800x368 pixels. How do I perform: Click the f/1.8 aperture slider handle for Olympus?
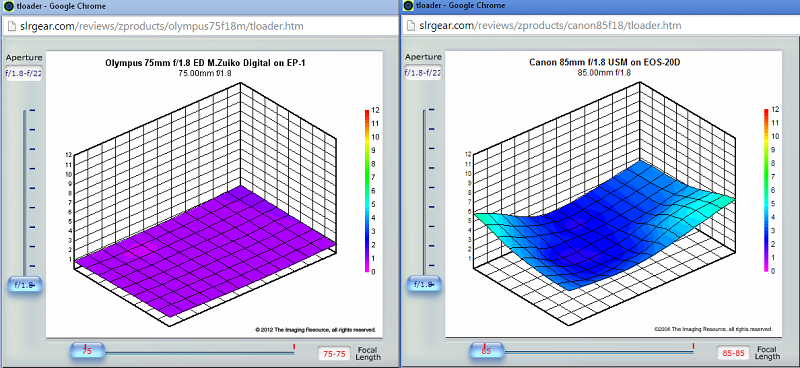coord(24,285)
